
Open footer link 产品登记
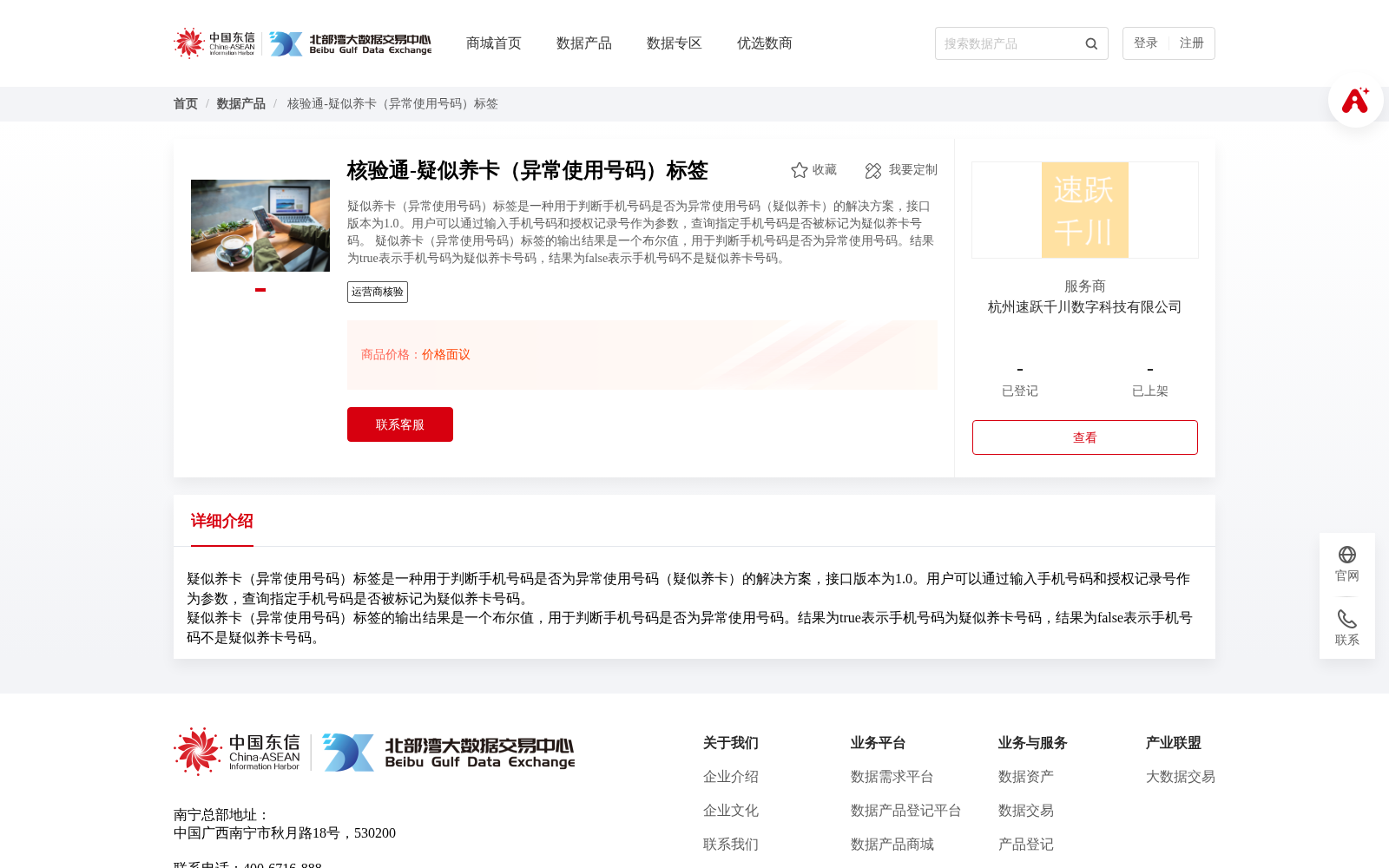coord(1026,845)
